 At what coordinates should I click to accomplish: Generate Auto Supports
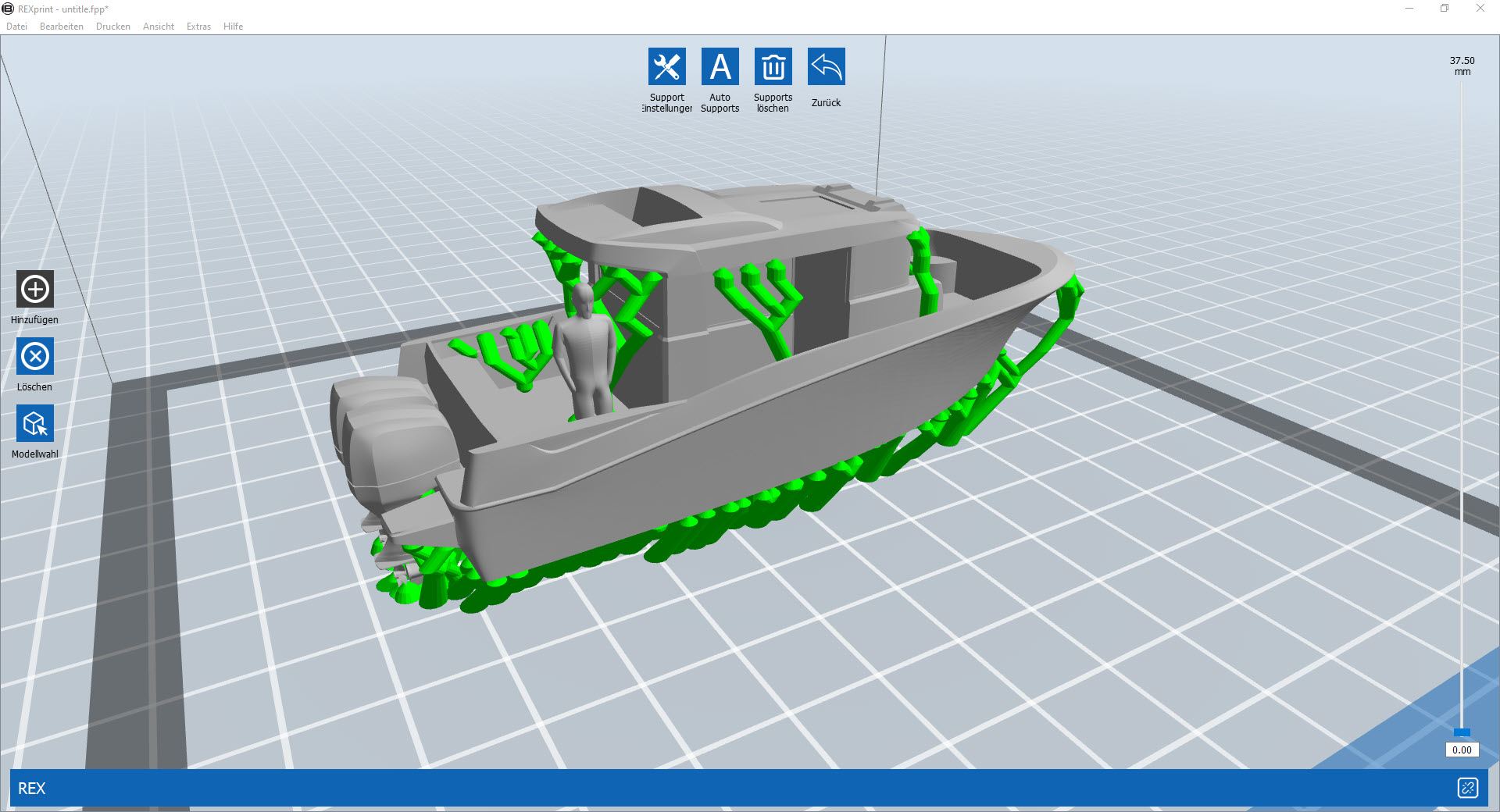(720, 66)
